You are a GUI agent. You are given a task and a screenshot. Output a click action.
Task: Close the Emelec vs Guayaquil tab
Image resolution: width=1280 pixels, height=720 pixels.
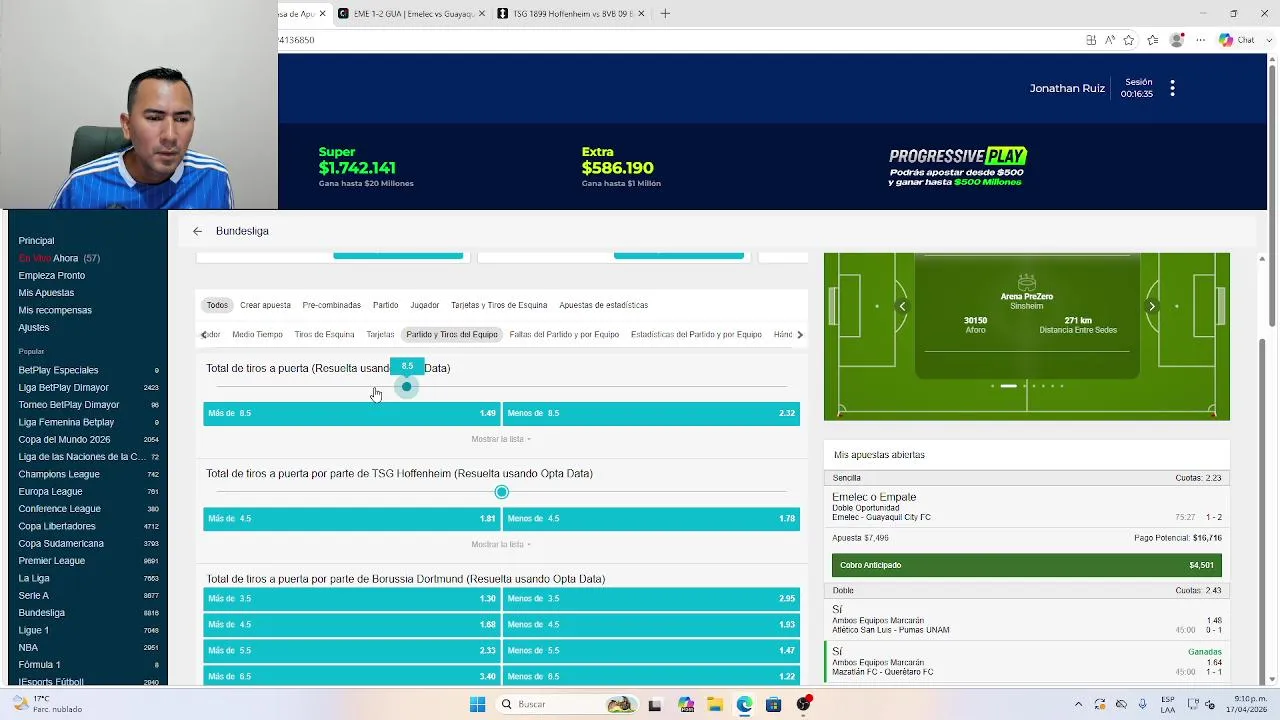point(482,14)
